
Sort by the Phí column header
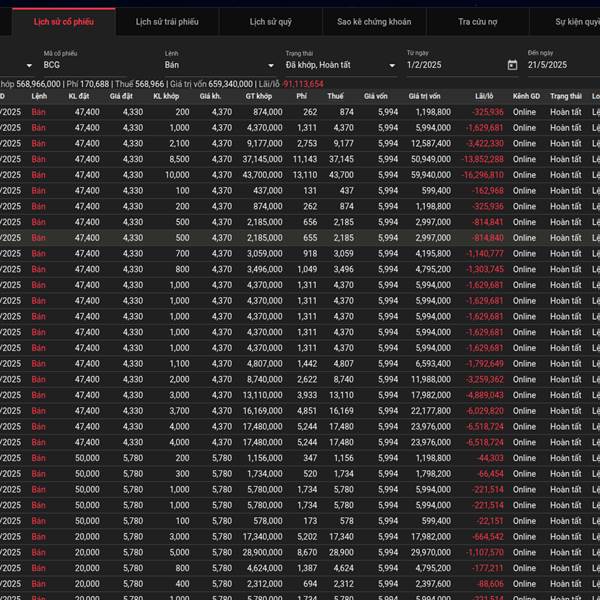pyautogui.click(x=302, y=96)
